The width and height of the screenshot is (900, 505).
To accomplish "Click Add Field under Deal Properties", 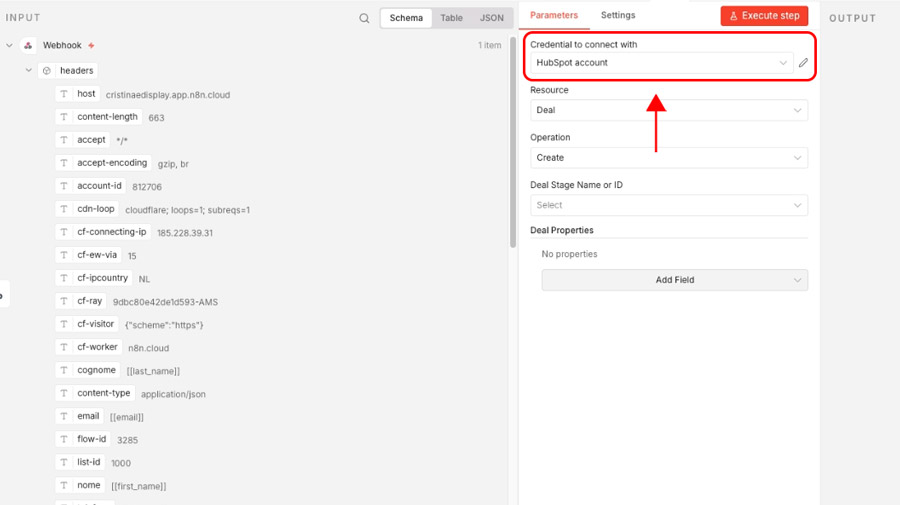I will (674, 280).
